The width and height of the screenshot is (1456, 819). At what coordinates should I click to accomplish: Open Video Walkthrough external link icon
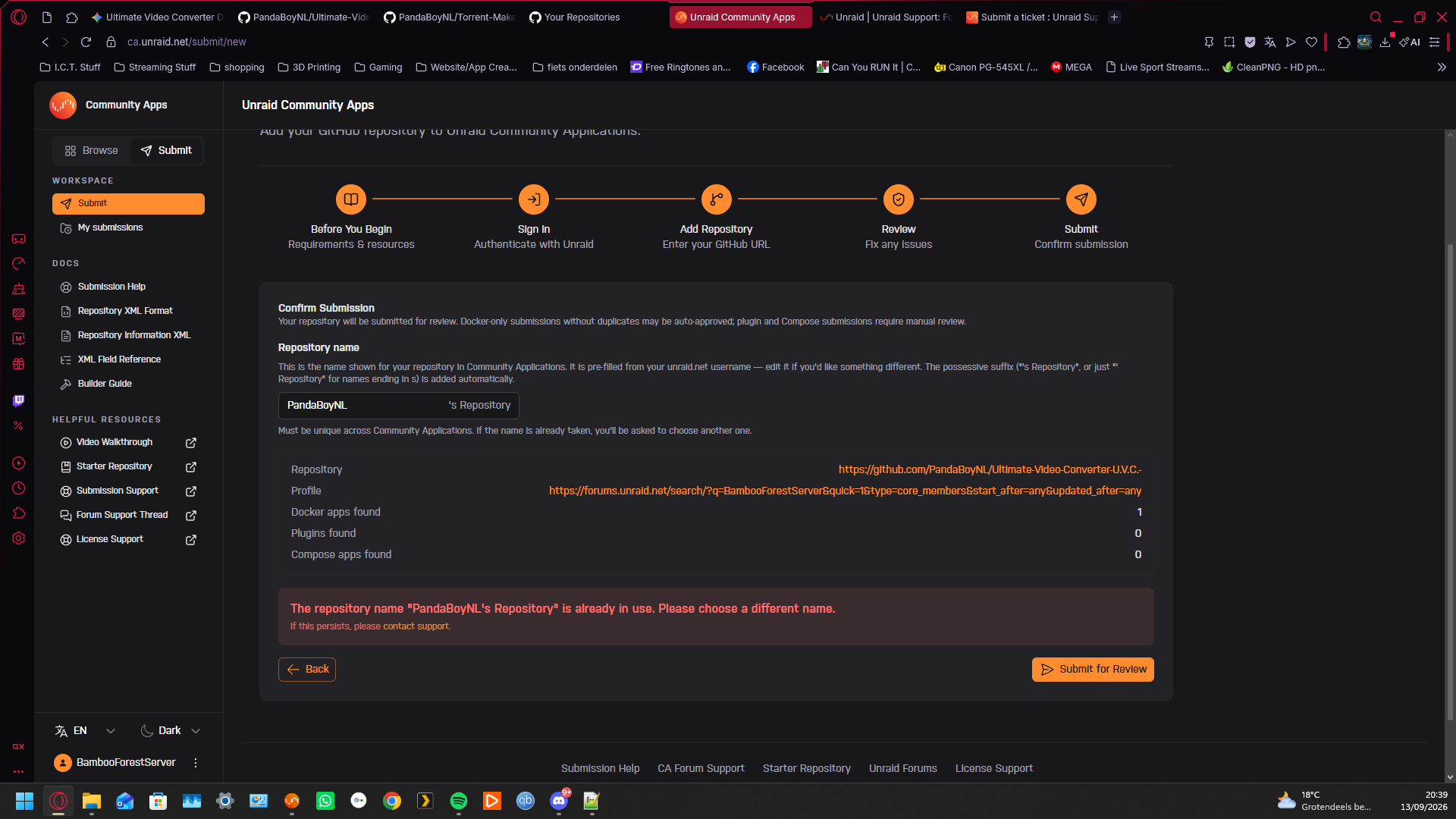coord(191,443)
